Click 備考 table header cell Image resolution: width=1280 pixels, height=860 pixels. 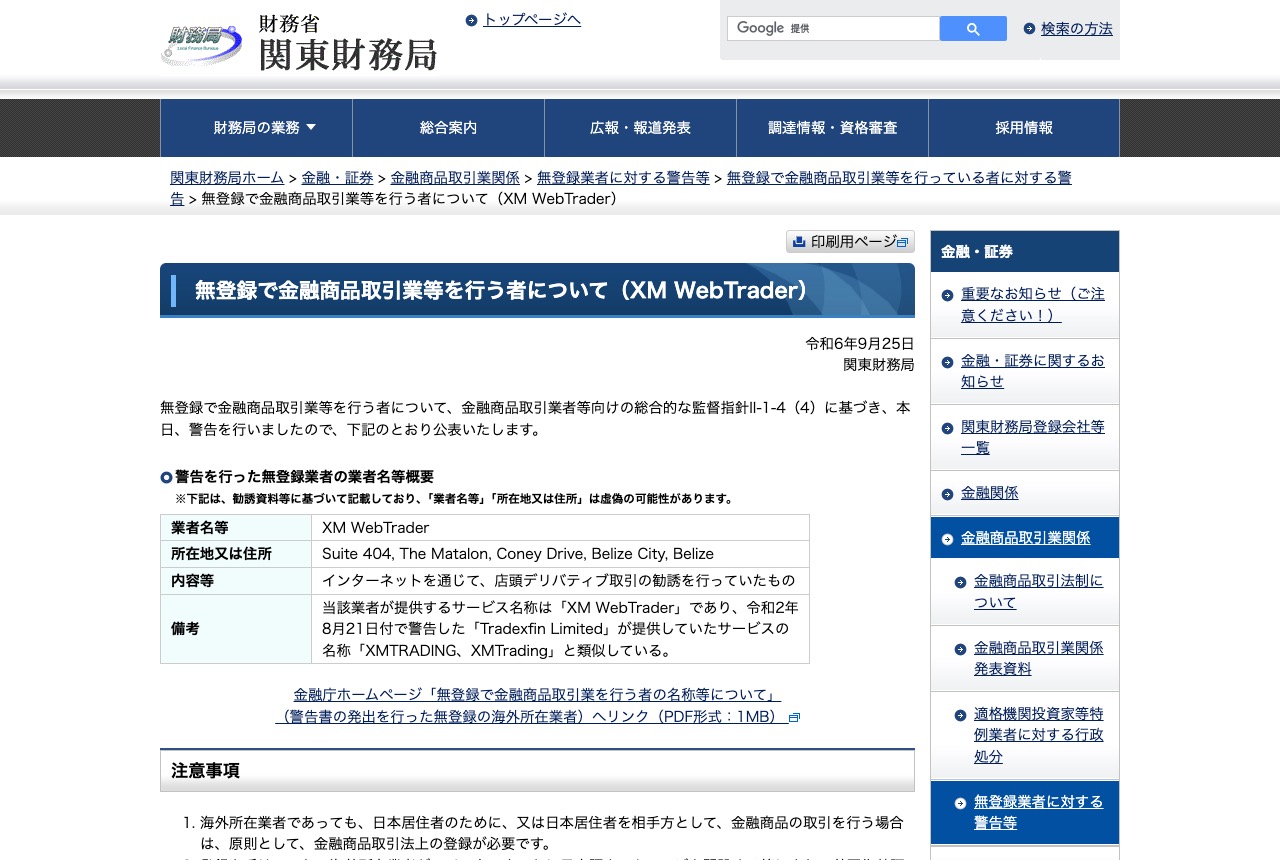click(x=236, y=629)
